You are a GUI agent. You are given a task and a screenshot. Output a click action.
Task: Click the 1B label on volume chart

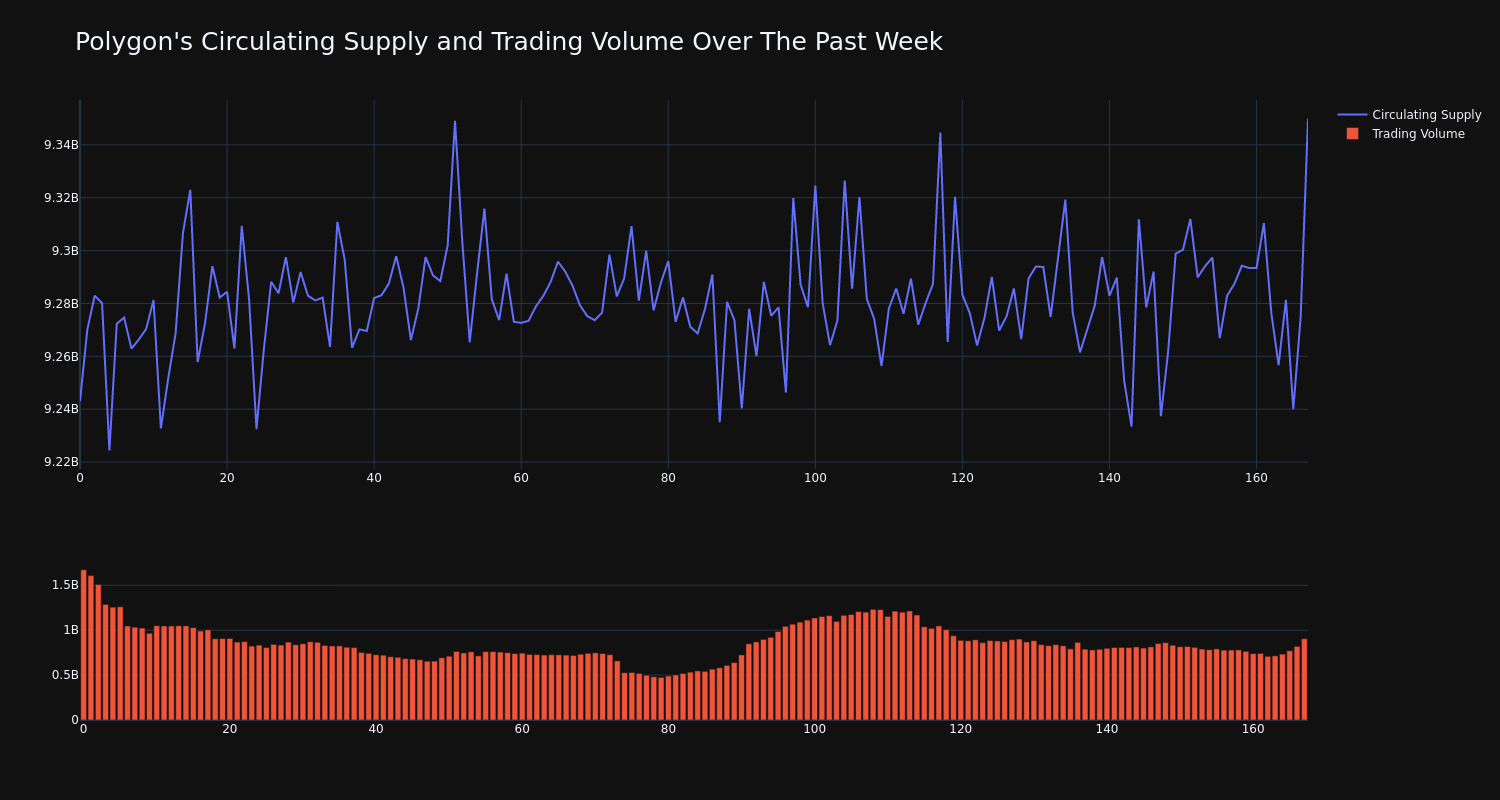(x=71, y=630)
